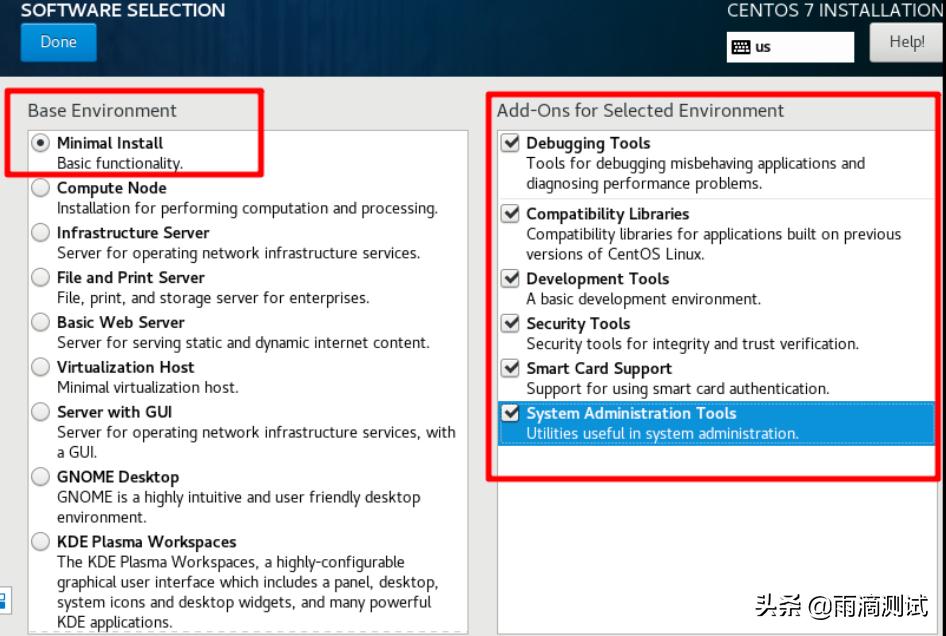Choose Basic Web Server environment
This screenshot has height=636, width=946.
pos(41,322)
